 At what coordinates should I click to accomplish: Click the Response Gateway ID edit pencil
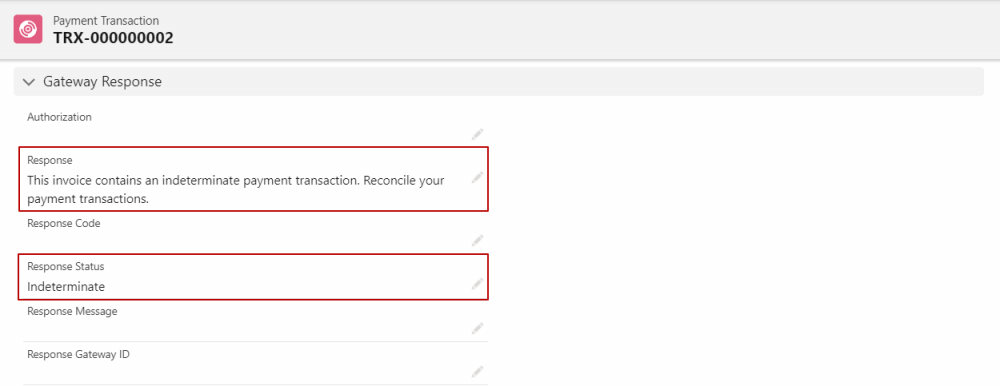click(x=477, y=371)
